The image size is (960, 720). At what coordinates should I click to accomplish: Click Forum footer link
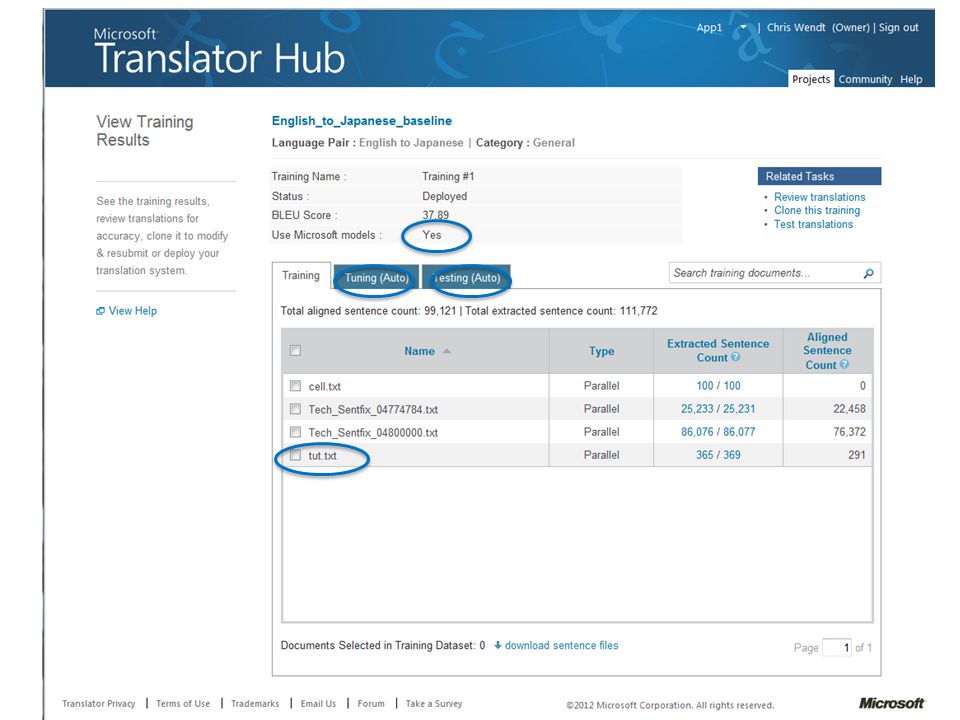(x=371, y=703)
